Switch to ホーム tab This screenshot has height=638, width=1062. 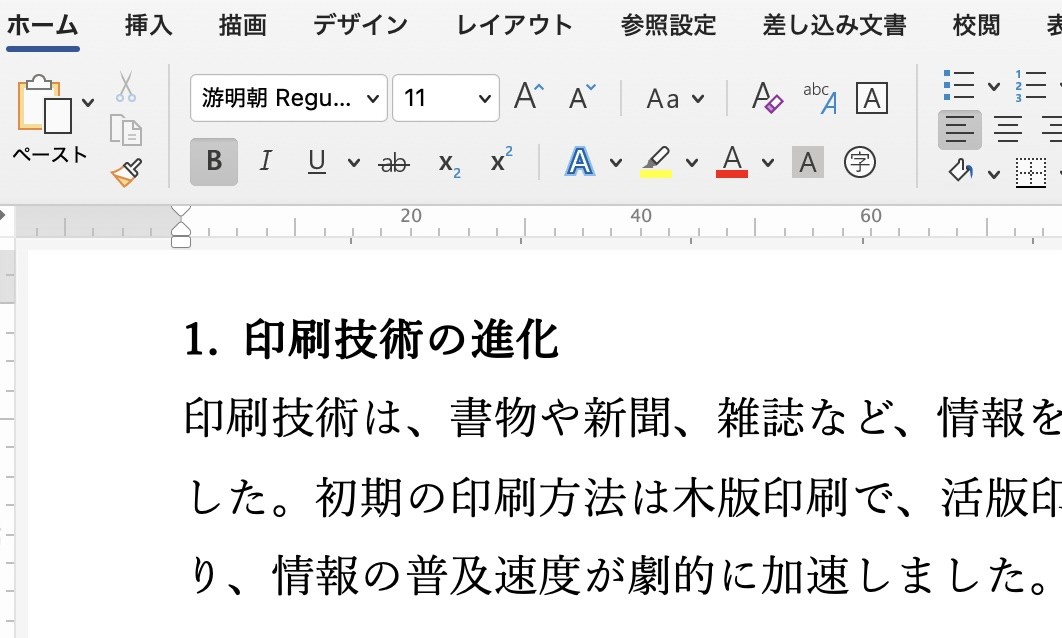click(43, 26)
